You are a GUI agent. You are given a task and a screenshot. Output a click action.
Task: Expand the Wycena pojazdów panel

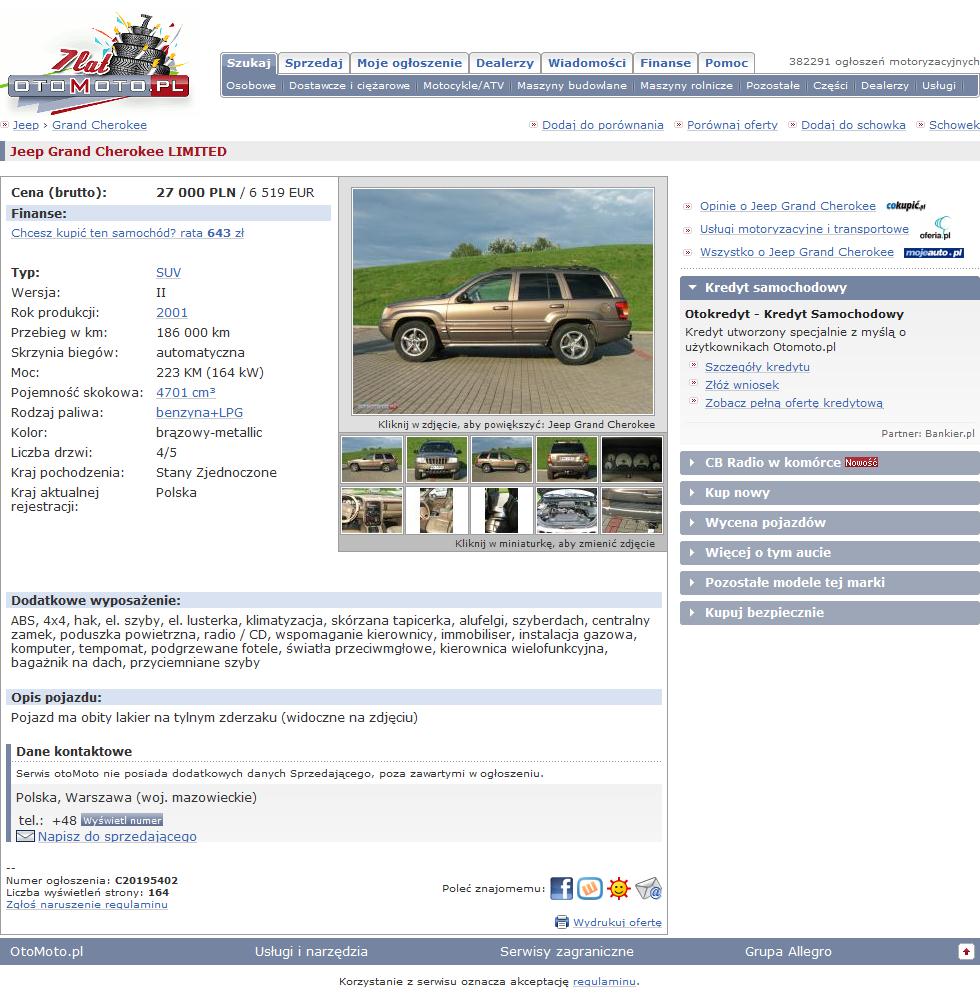(x=830, y=523)
